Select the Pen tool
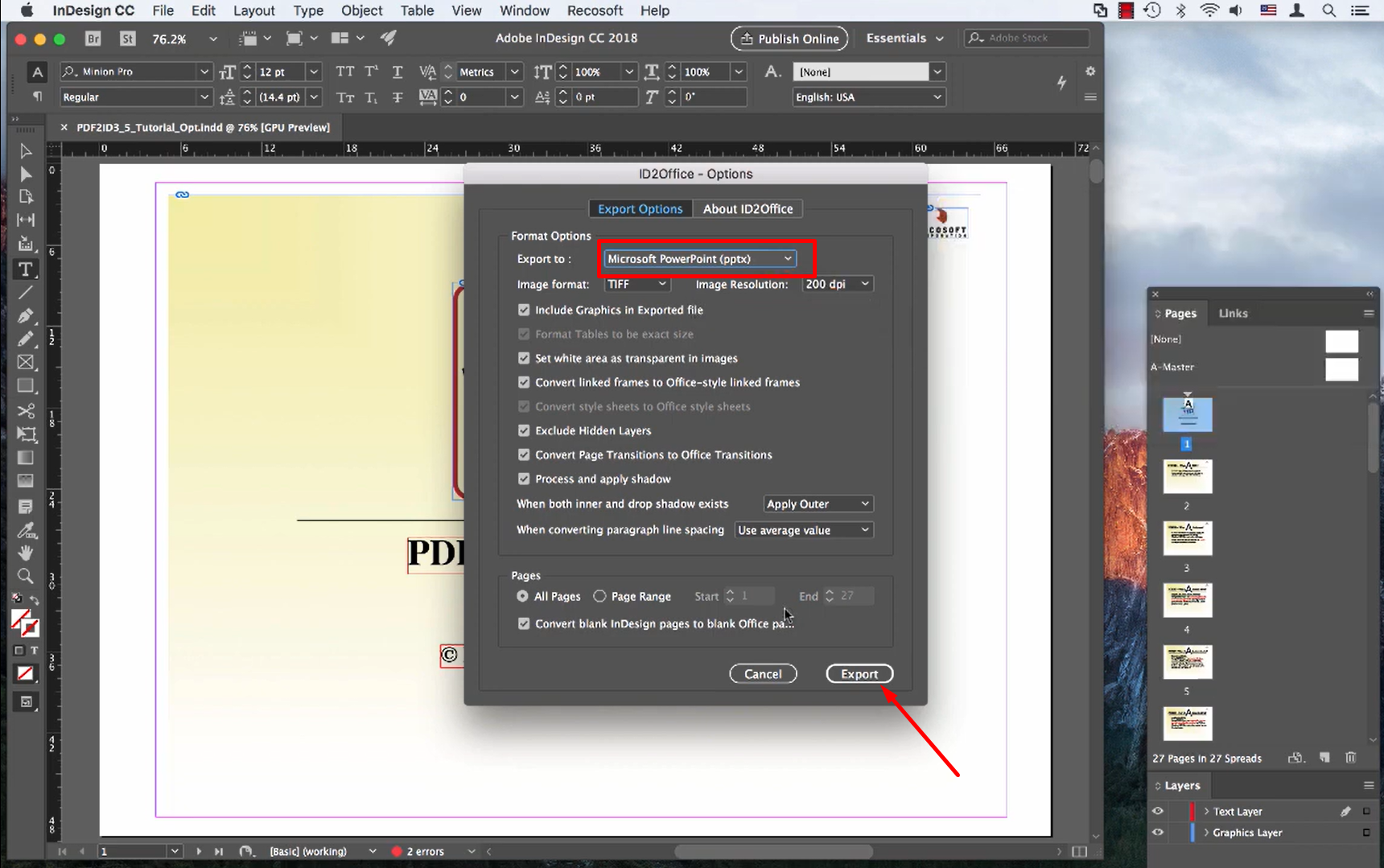Screen dimensions: 1384x868 click(x=26, y=315)
